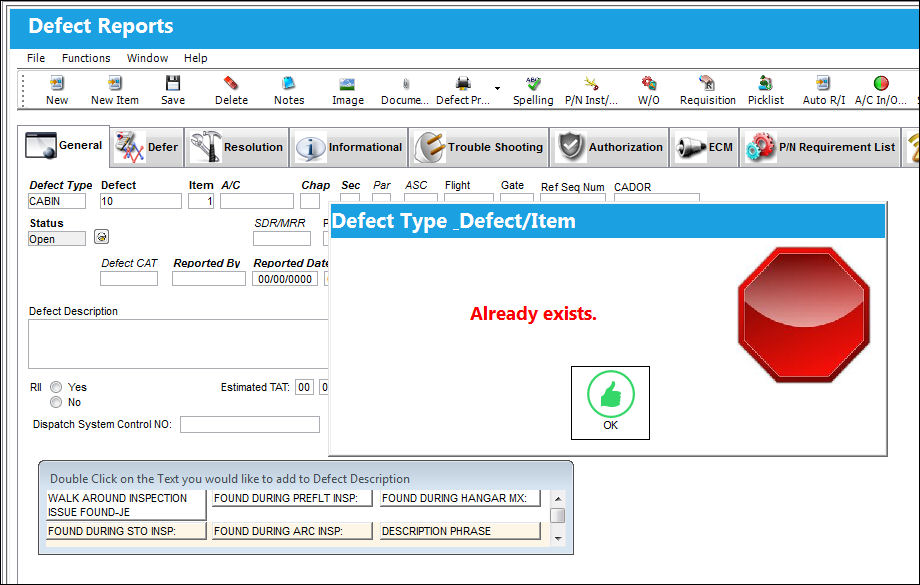This screenshot has width=920, height=585.
Task: Click the Dispatch System Control NO field
Action: coord(250,424)
